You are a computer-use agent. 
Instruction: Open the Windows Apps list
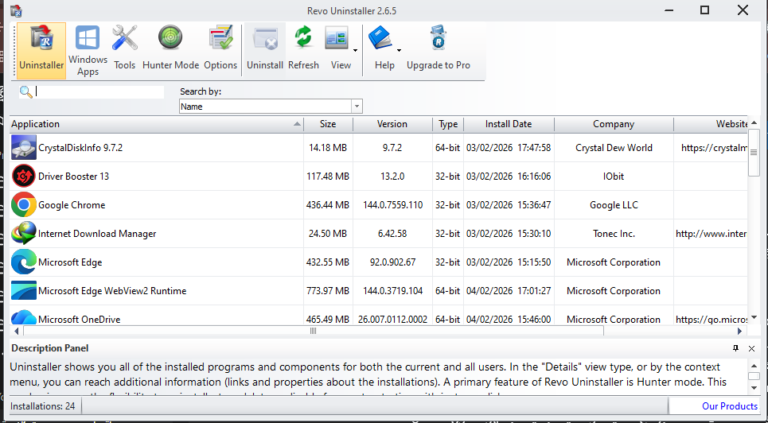tap(88, 50)
